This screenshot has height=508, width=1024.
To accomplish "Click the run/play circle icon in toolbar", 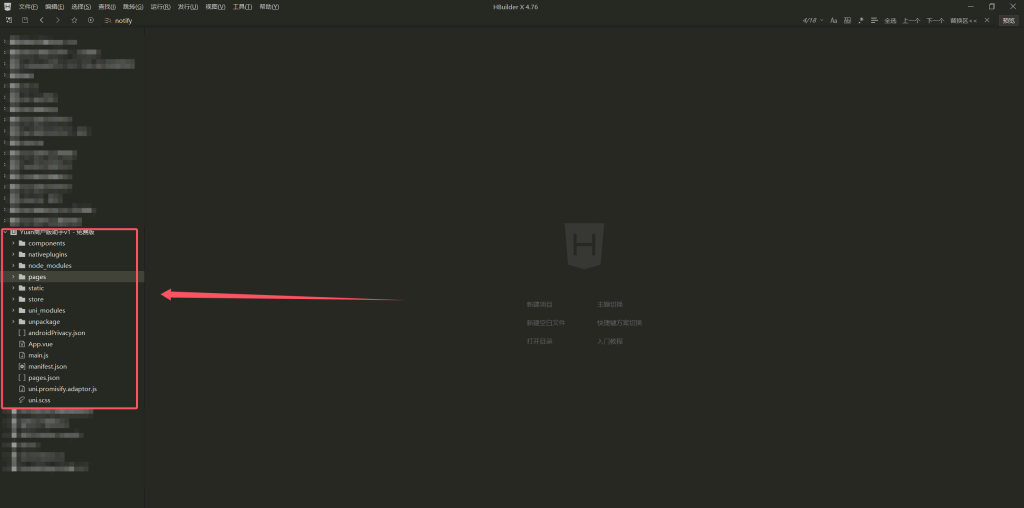I will tap(91, 20).
